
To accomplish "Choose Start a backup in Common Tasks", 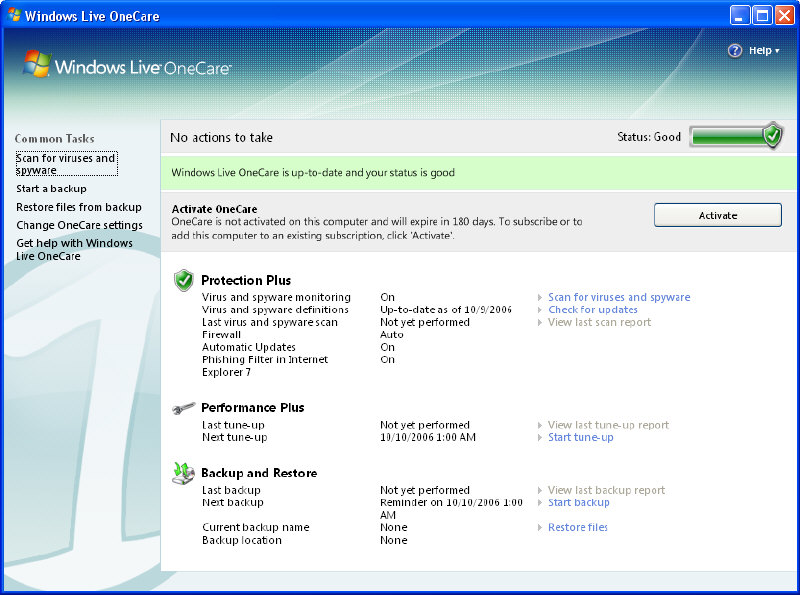I will click(52, 189).
